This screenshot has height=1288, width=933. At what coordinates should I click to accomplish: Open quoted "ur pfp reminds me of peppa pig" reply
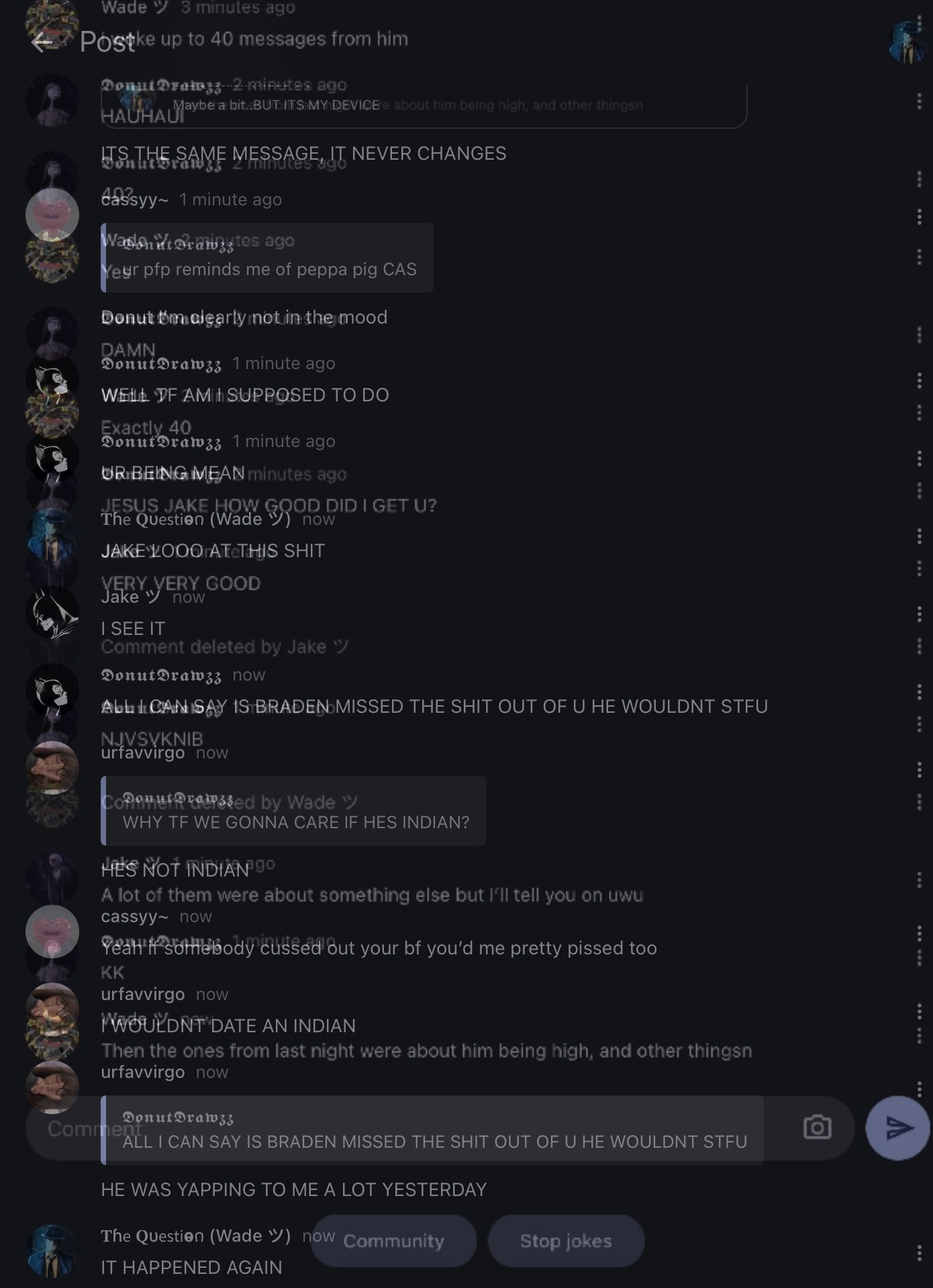[267, 258]
